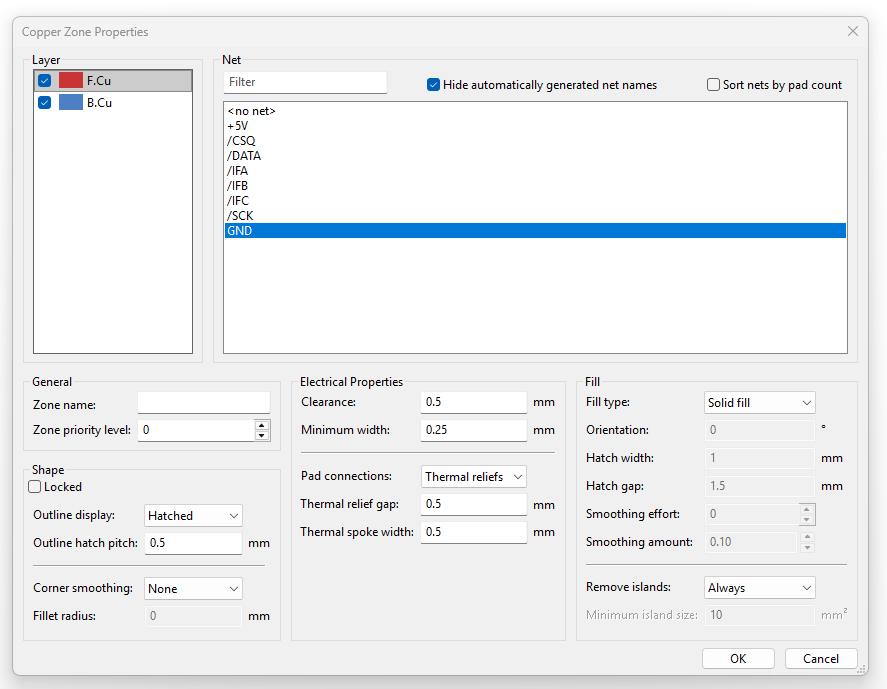Click the net Filter text field
Image resolution: width=887 pixels, height=689 pixels.
305,83
